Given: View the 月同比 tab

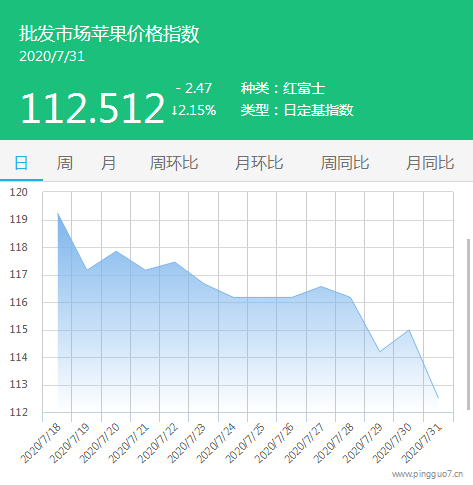Looking at the screenshot, I should (x=430, y=163).
